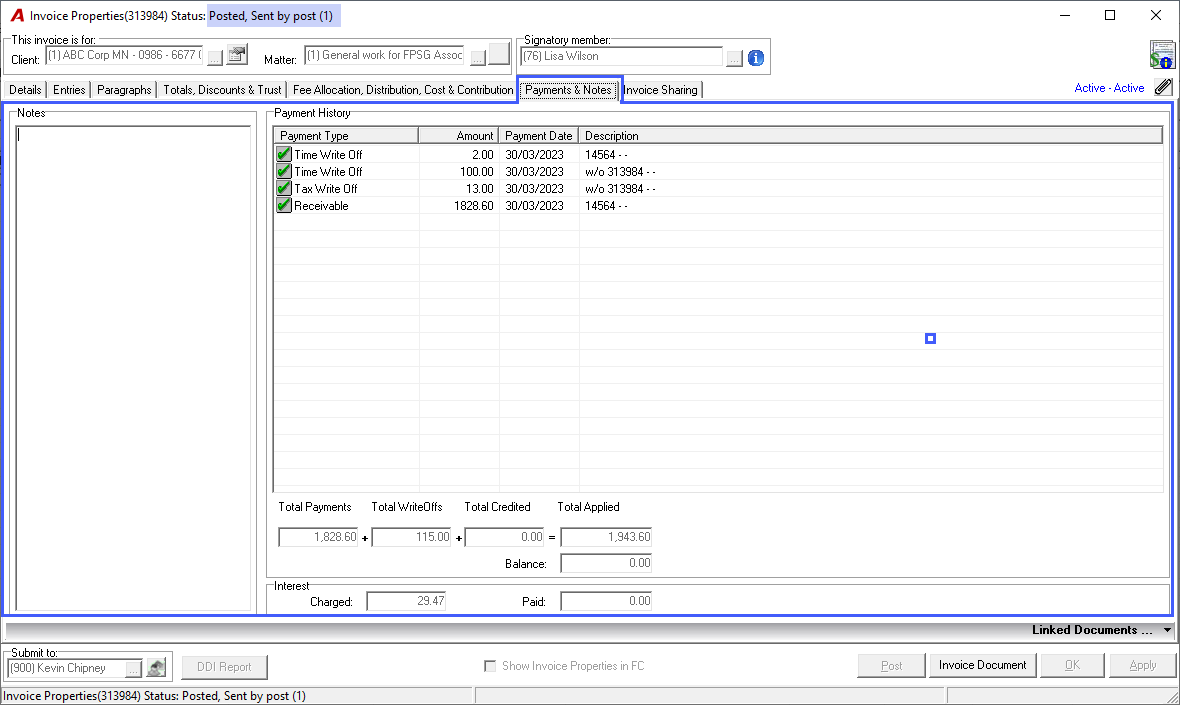Viewport: 1180px width, 705px height.
Task: Click the Post button
Action: point(892,665)
